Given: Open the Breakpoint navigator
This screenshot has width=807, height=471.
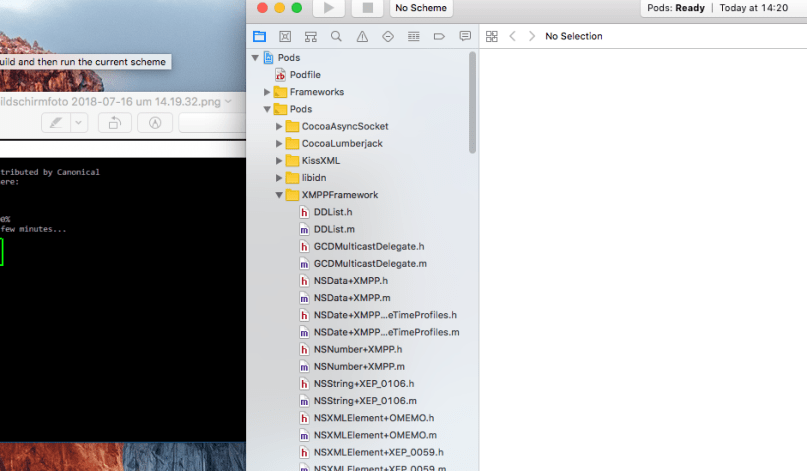Looking at the screenshot, I should [x=439, y=36].
